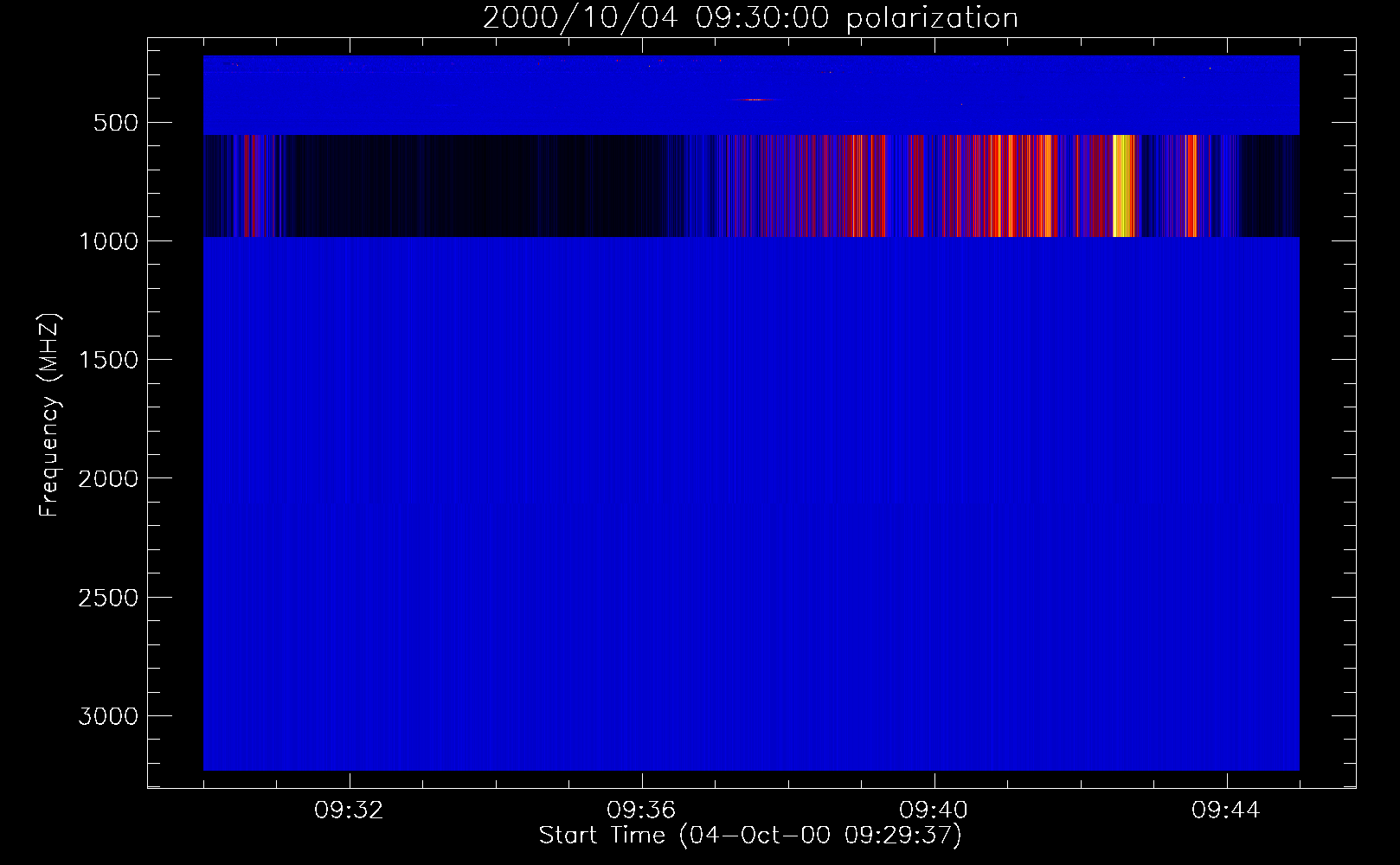Click the 09:36 time tick label
Image resolution: width=1400 pixels, height=865 pixels.
(x=641, y=811)
